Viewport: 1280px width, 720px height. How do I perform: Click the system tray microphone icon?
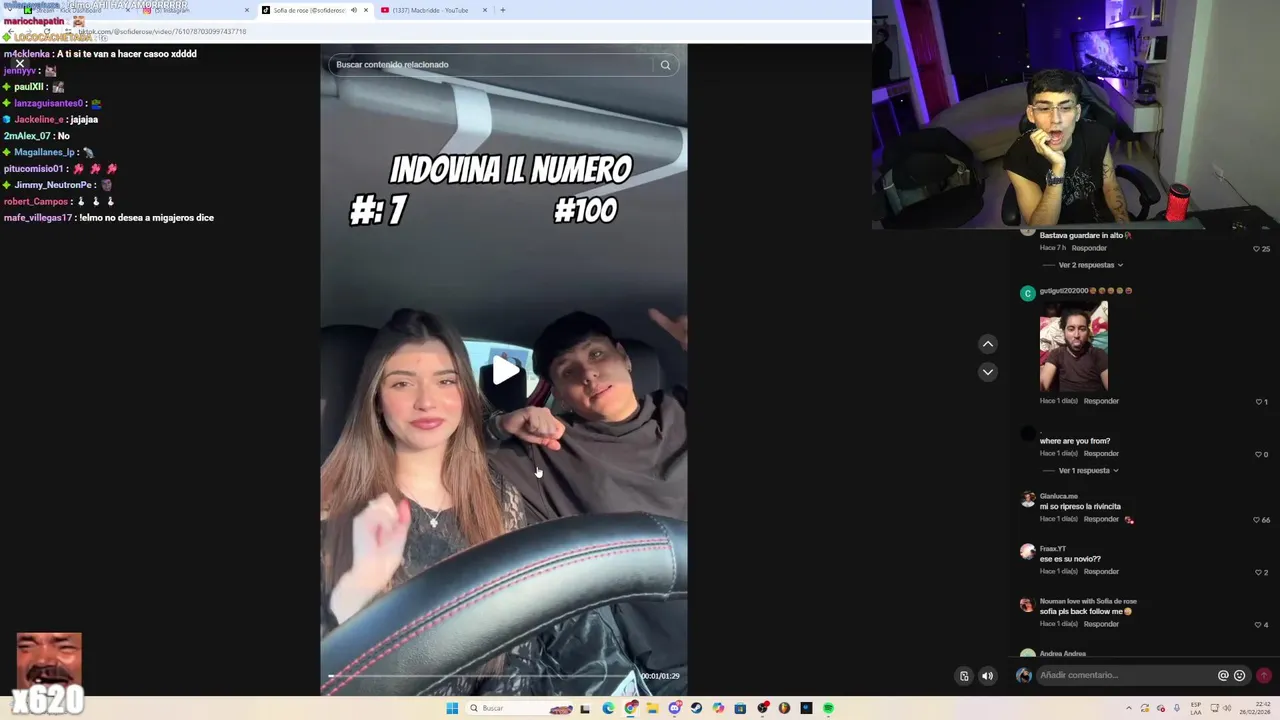[x=1177, y=708]
